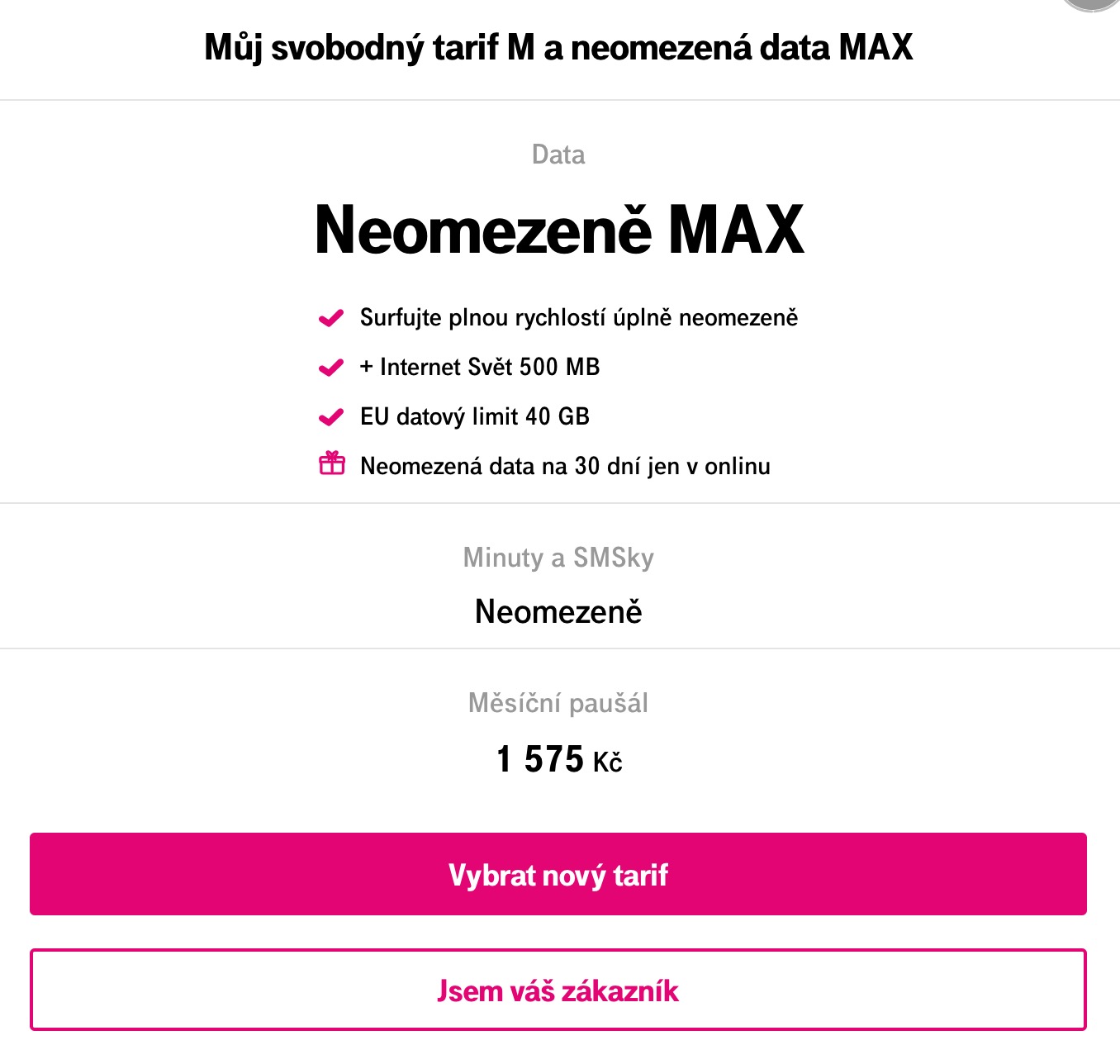1120x1064 pixels.
Task: Click Neomezeně value under Minuty a SMSky
Action: point(558,612)
